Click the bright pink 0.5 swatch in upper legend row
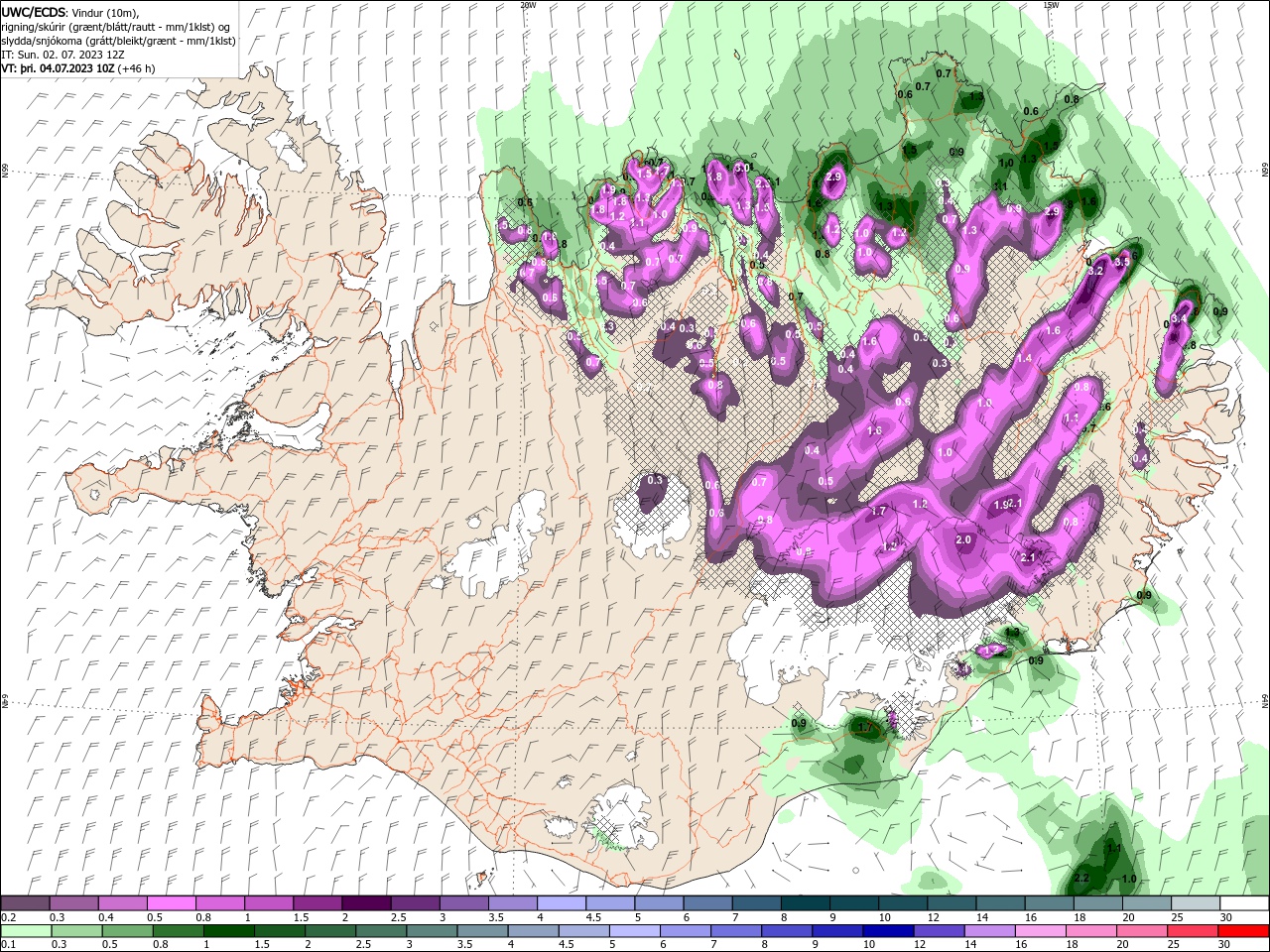Viewport: 1270px width, 952px height. point(172,903)
